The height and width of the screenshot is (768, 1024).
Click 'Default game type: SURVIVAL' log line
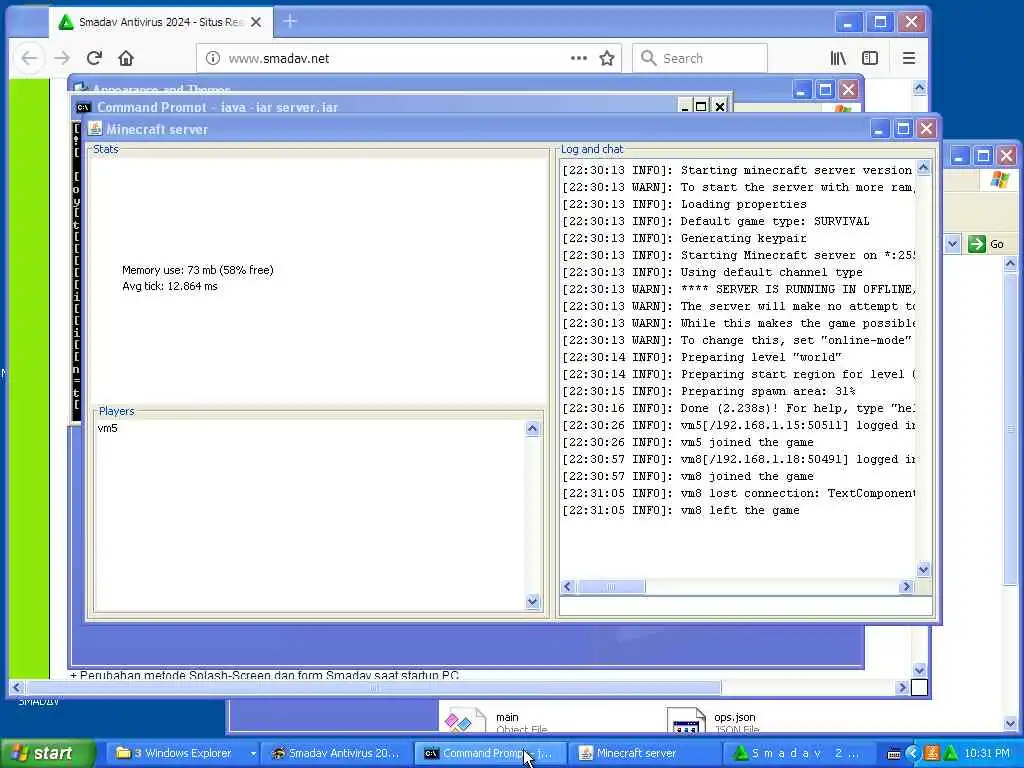coord(716,221)
